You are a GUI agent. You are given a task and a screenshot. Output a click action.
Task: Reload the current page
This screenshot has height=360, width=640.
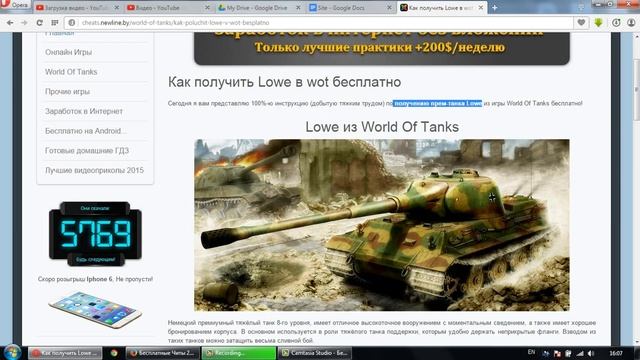tap(40, 23)
